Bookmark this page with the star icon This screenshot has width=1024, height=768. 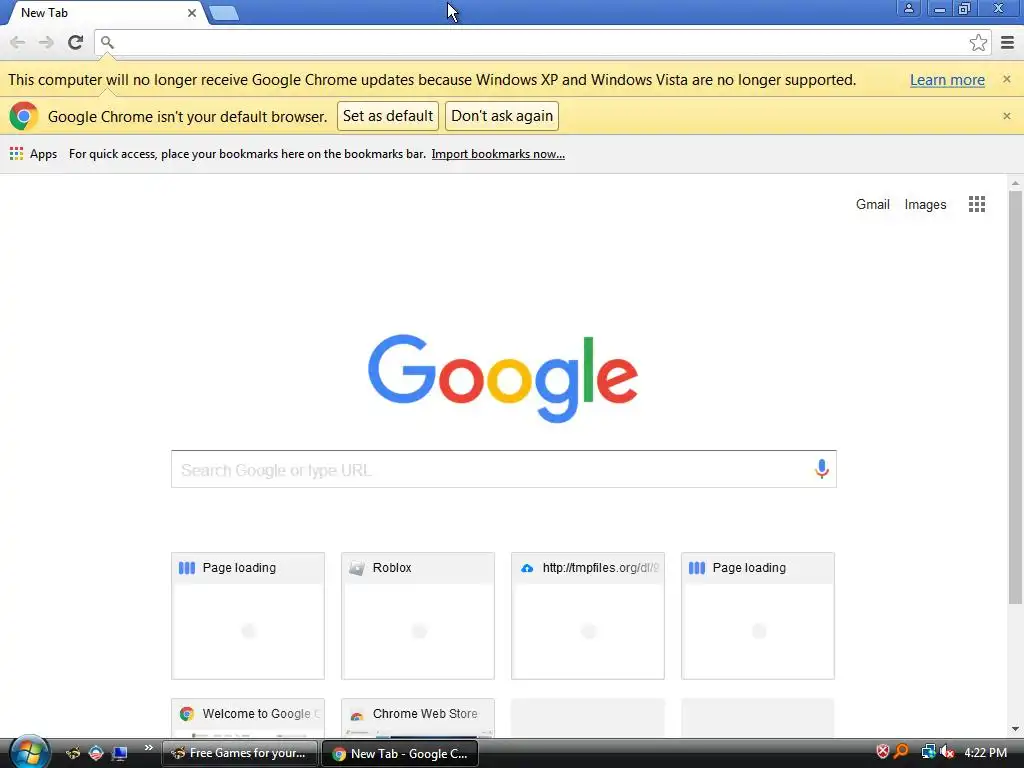[x=978, y=42]
